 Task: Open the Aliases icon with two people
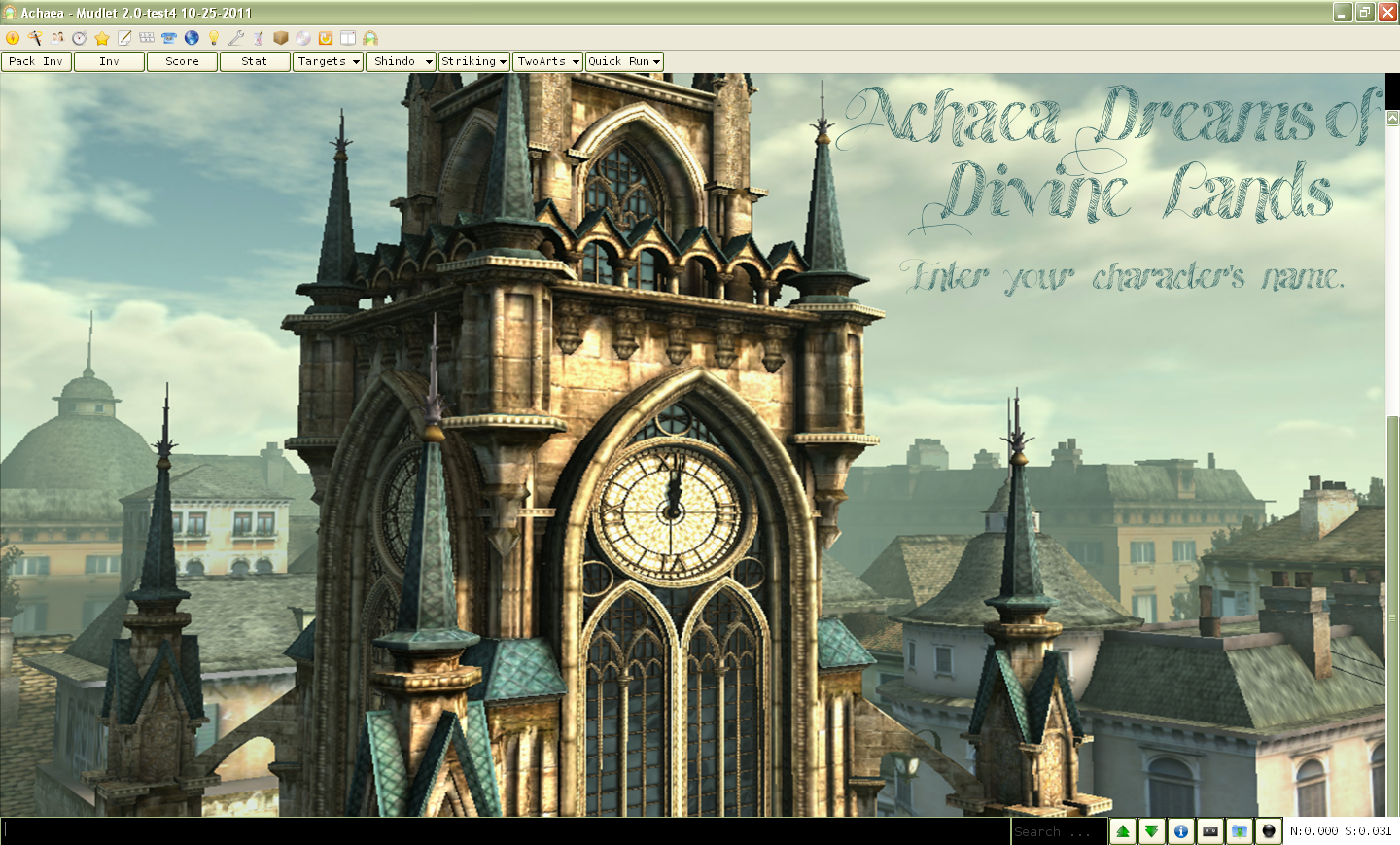tap(57, 38)
